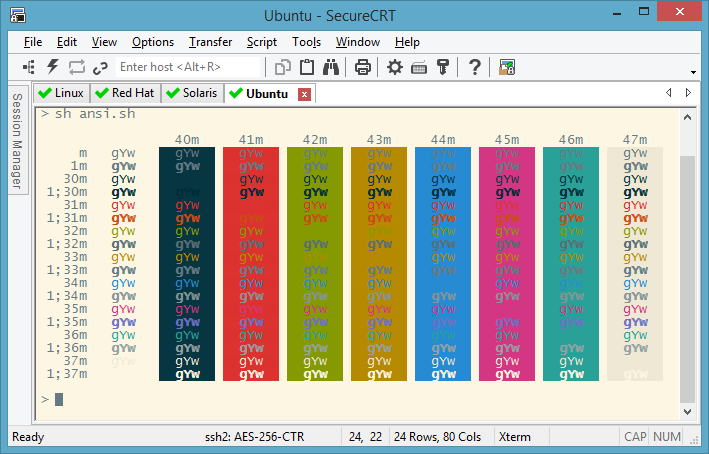Screen dimensions: 709x454
Task: Click the Find binoculars icon
Action: coord(331,67)
